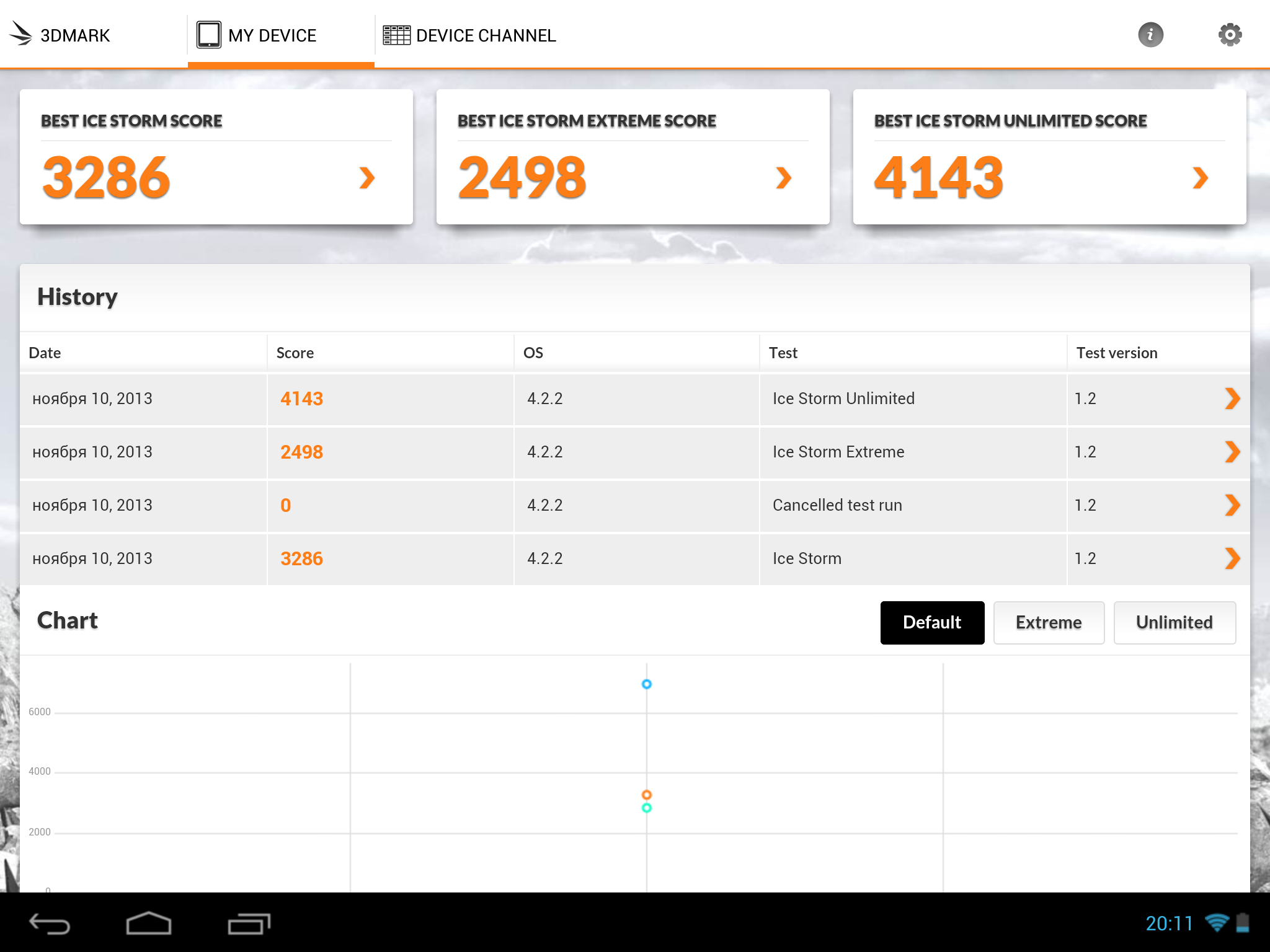The image size is (1270, 952).
Task: Tap the Android back button
Action: pyautogui.click(x=50, y=924)
